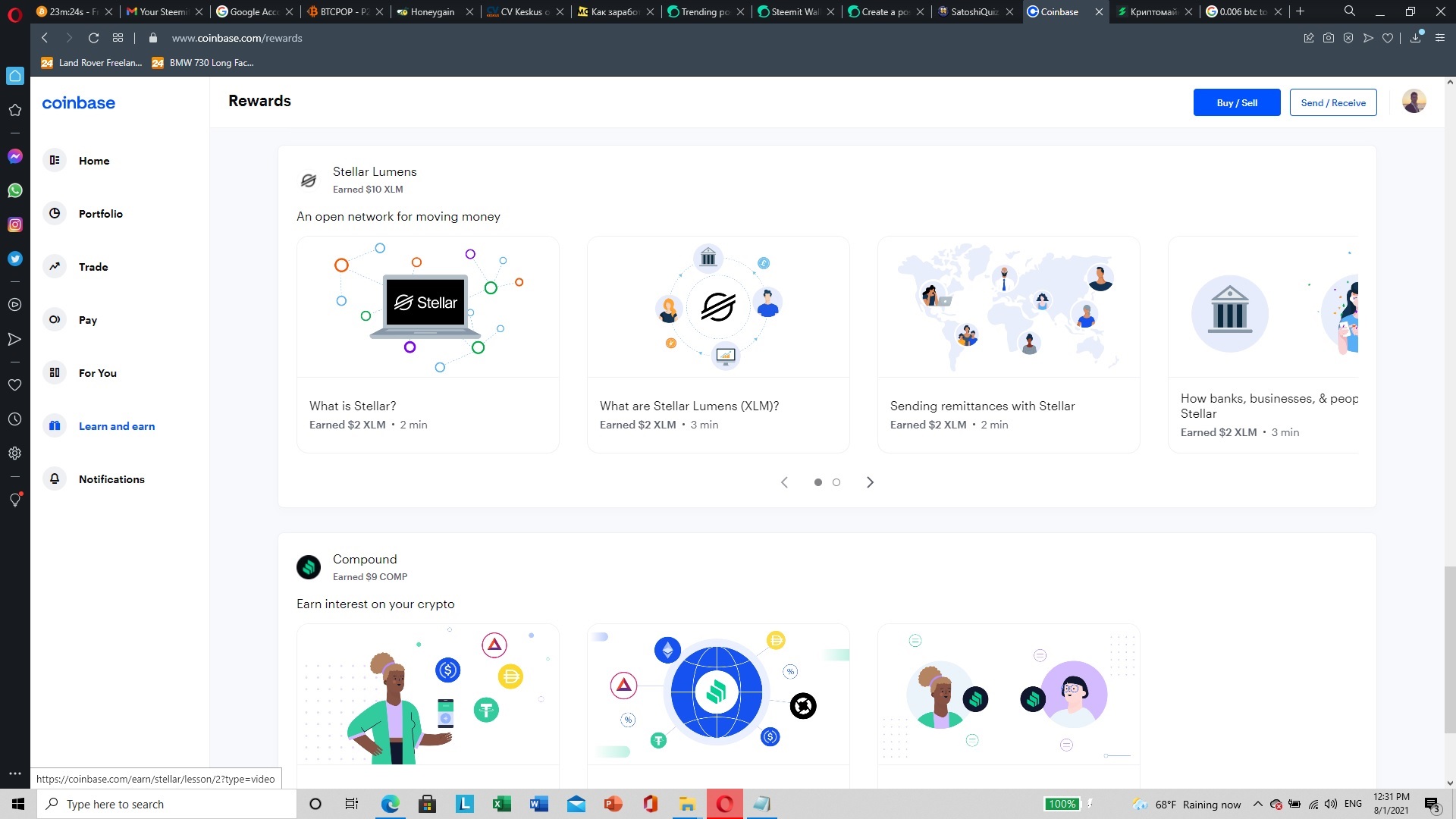Open WhatsApp in the Opera sidebar
This screenshot has height=819, width=1456.
coord(14,190)
